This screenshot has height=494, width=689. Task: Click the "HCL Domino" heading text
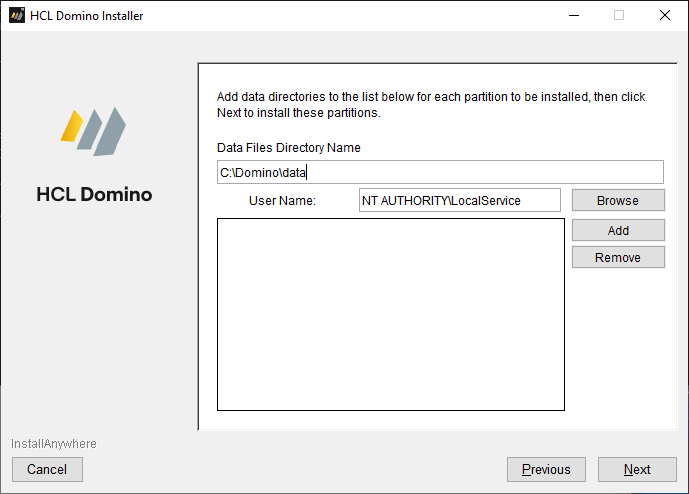click(94, 194)
